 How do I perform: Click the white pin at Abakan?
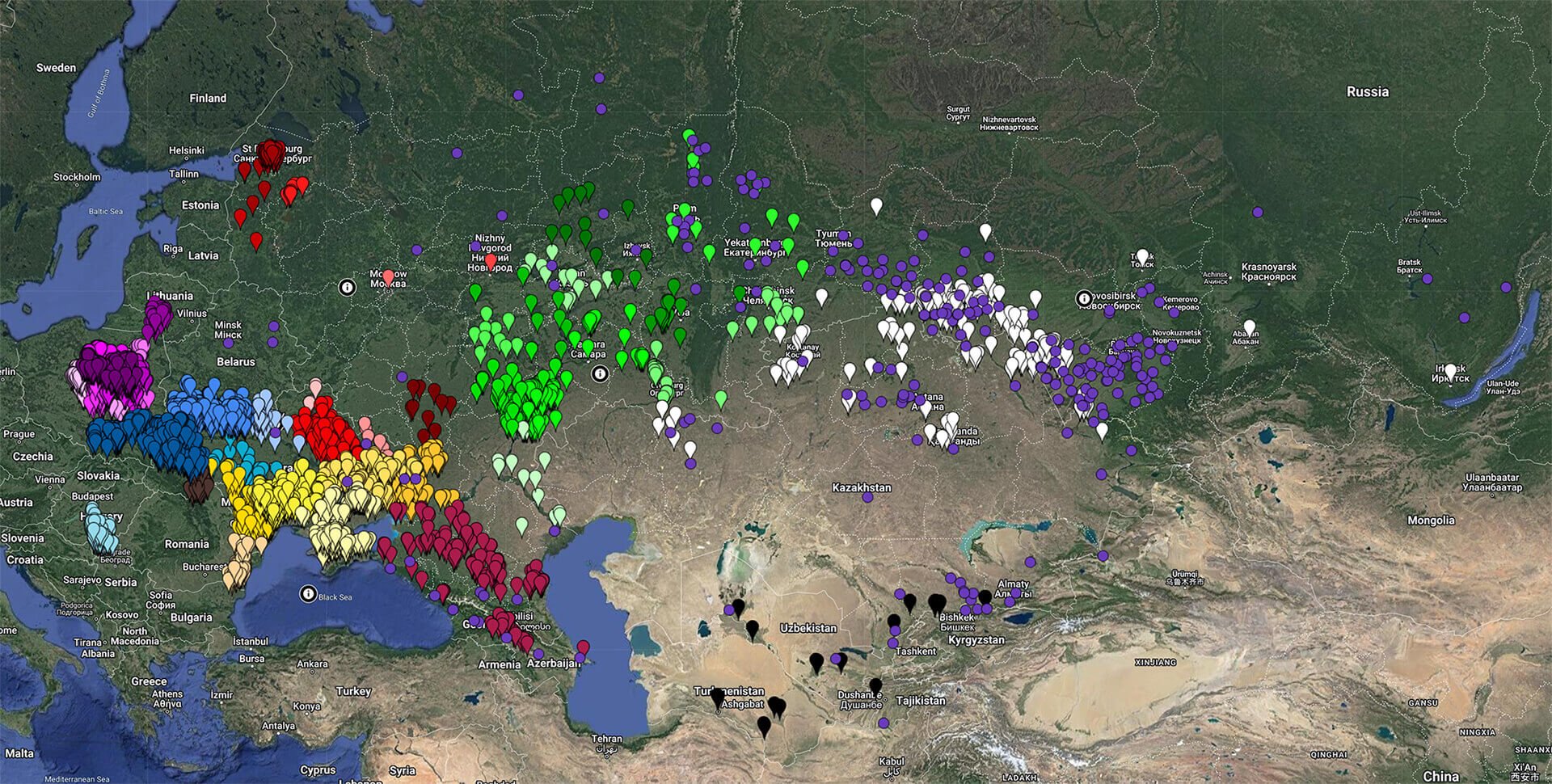point(1250,328)
